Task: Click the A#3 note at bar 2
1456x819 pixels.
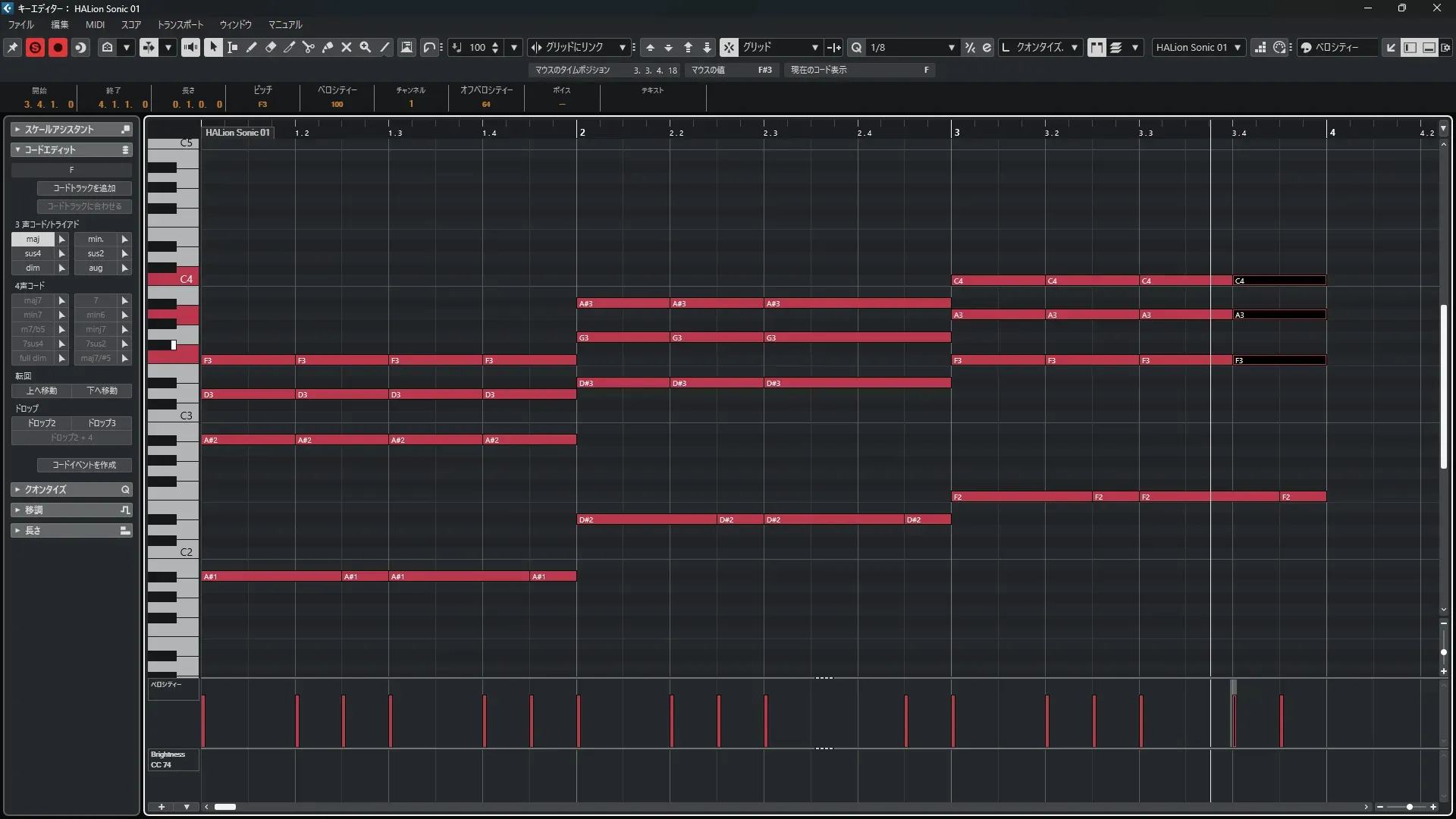Action: click(622, 303)
